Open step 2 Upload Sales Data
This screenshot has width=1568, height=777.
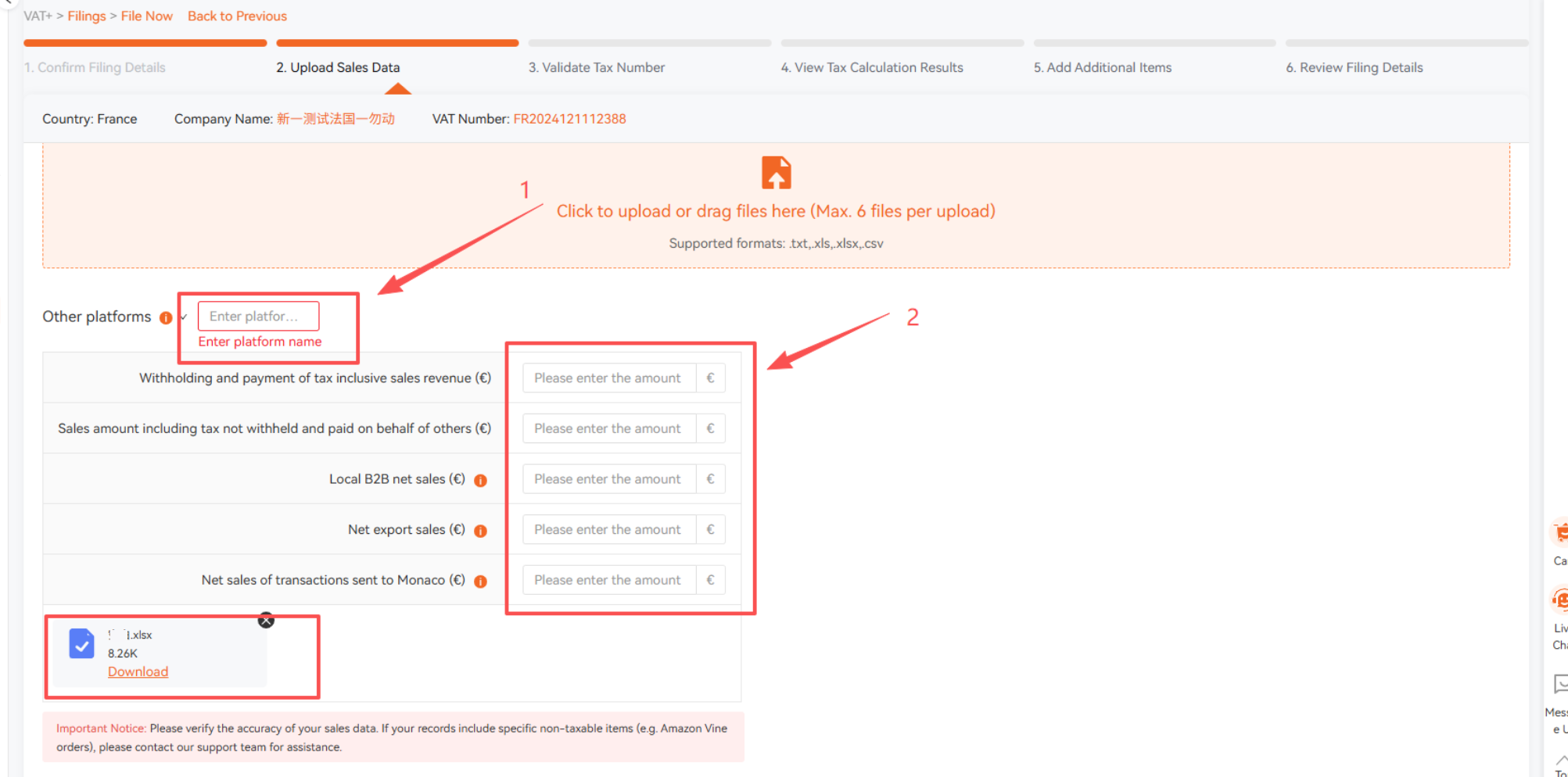coord(338,67)
